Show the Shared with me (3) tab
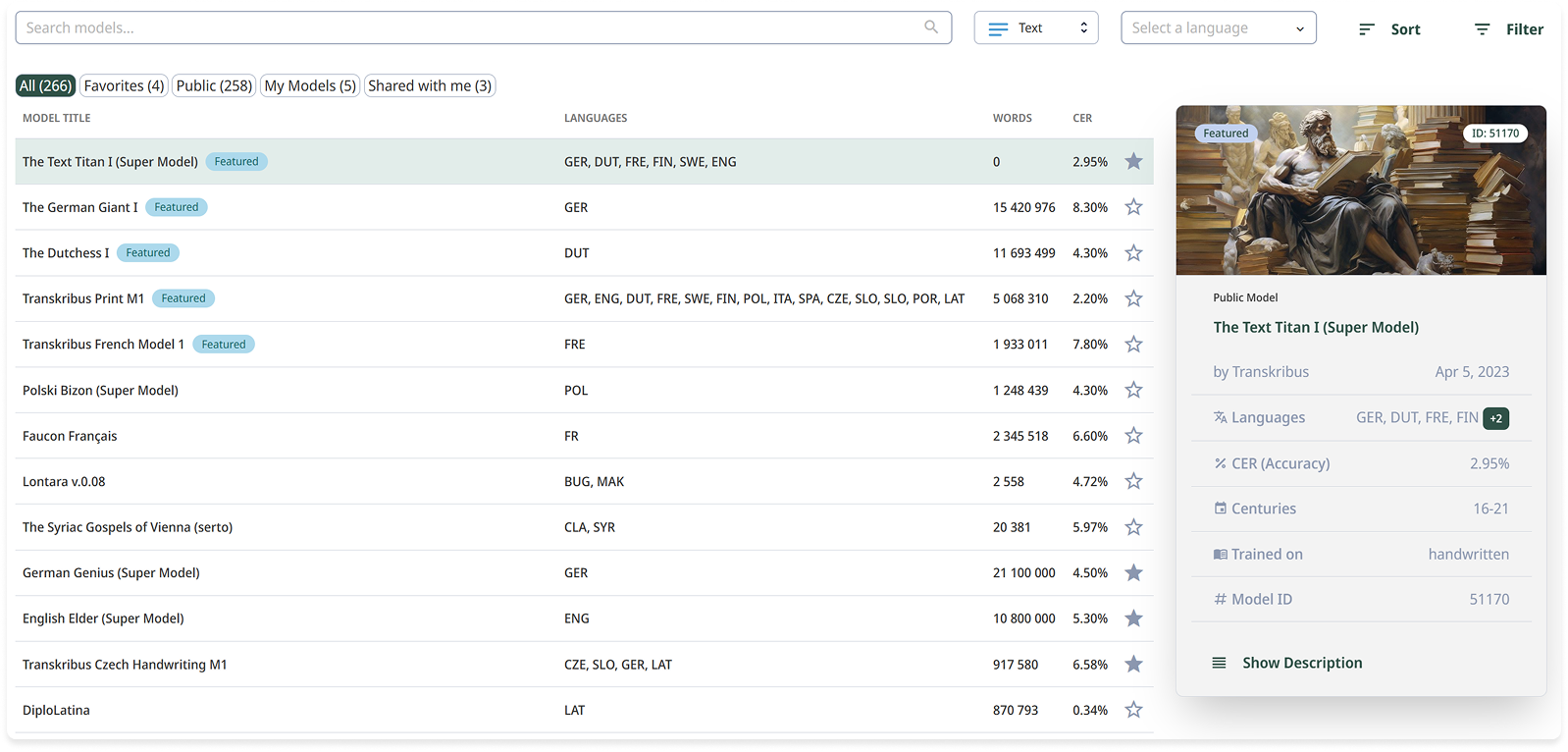The width and height of the screenshot is (1568, 752). 430,86
